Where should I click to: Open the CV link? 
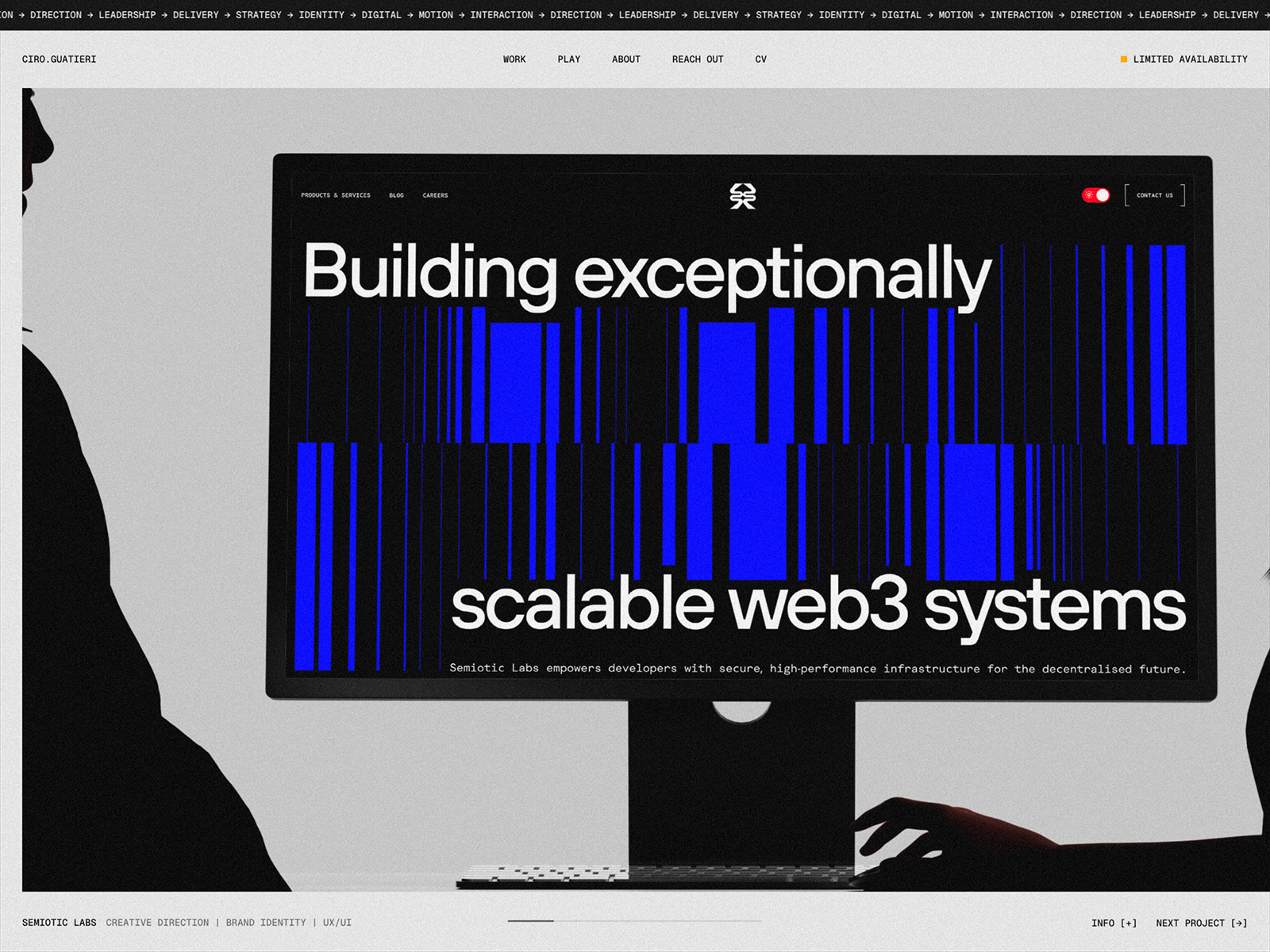(760, 59)
